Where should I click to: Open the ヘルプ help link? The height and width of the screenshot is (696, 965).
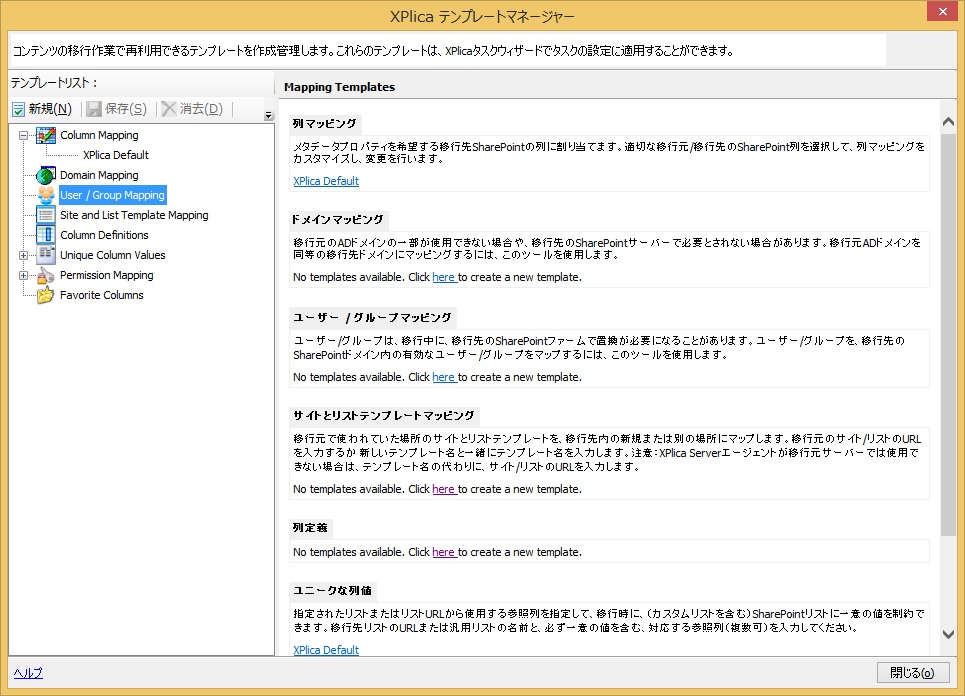(x=28, y=673)
